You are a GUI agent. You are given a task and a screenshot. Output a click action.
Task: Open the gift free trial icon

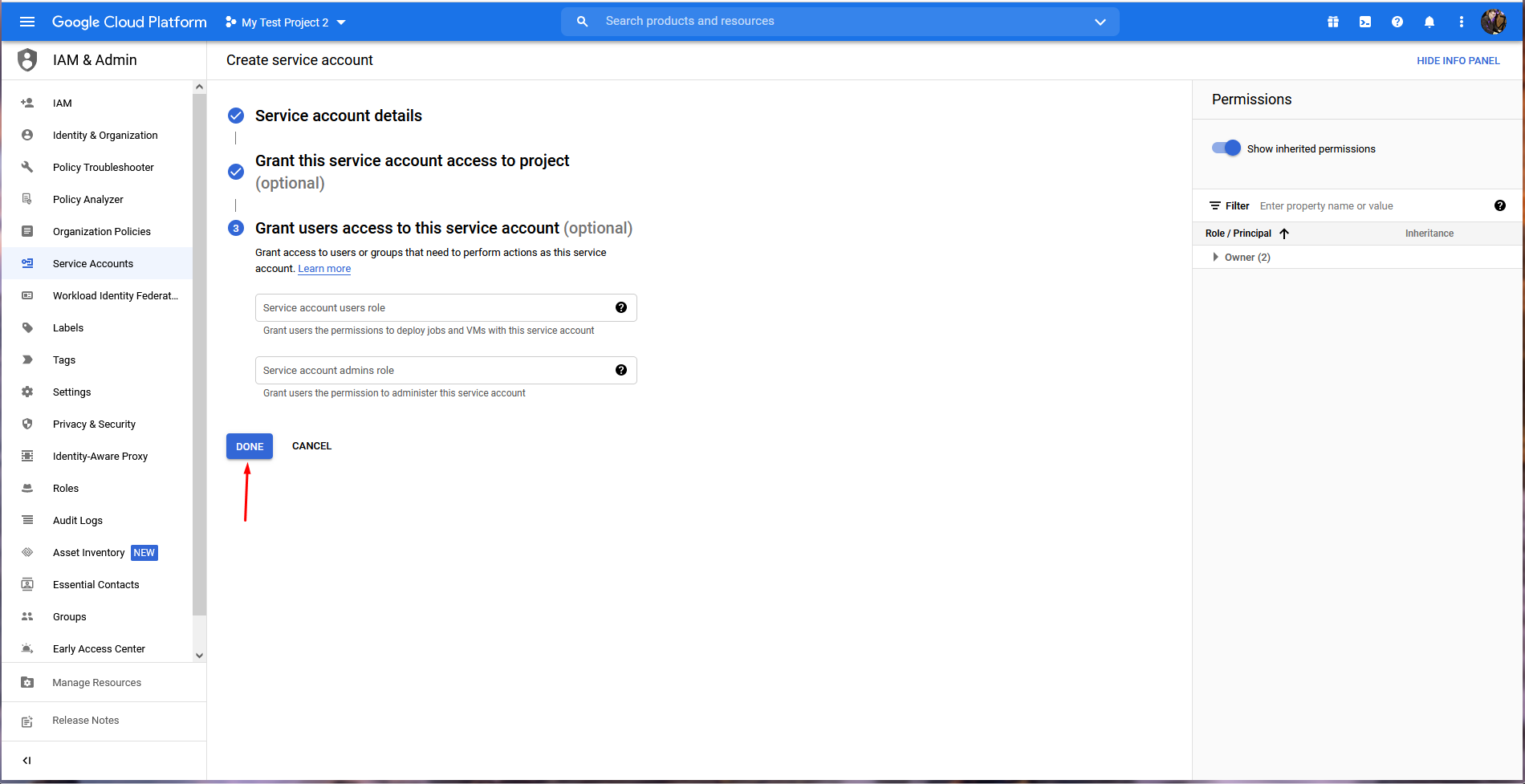[1332, 22]
